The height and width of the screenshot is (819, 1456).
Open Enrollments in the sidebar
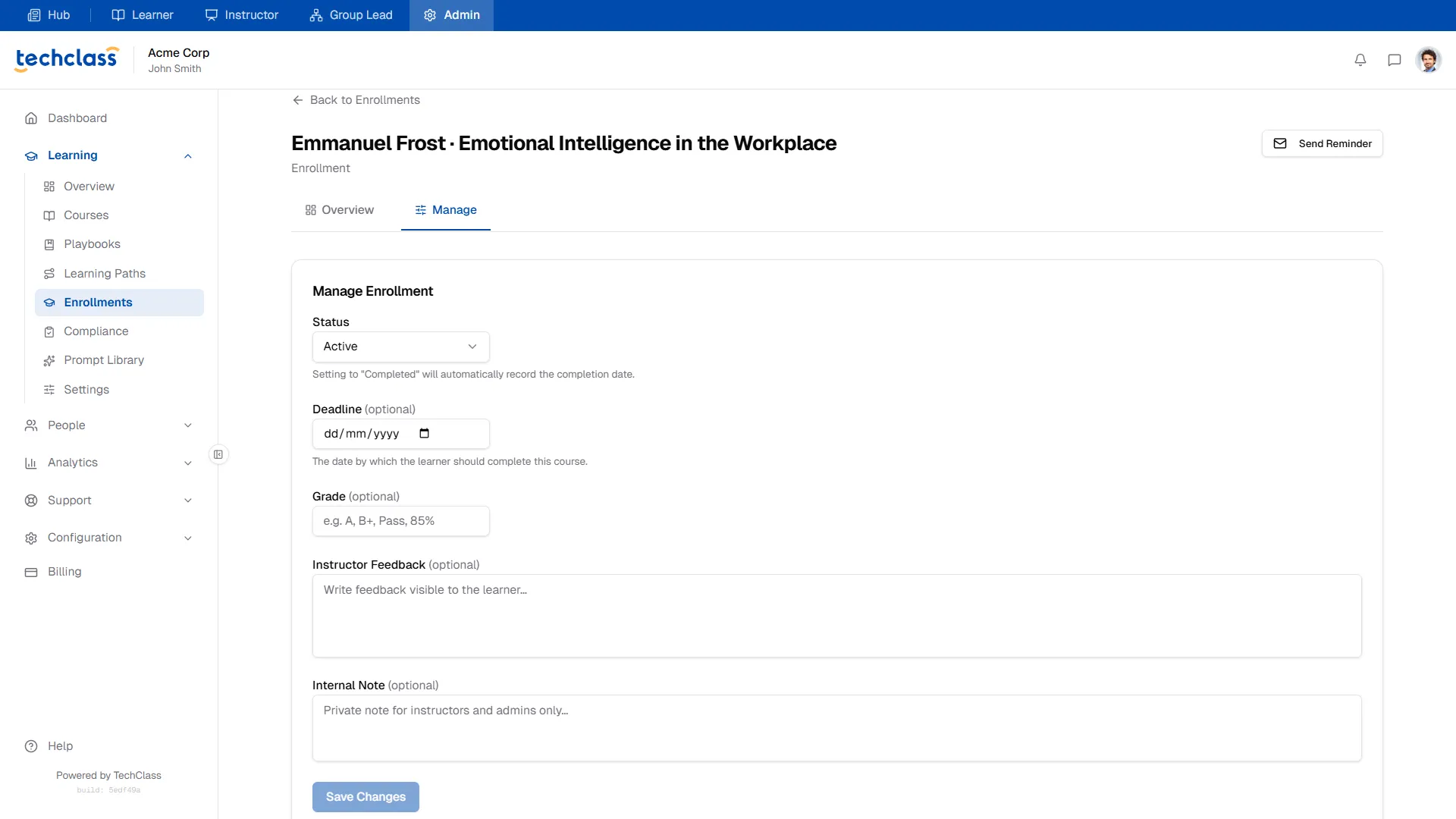coord(119,303)
